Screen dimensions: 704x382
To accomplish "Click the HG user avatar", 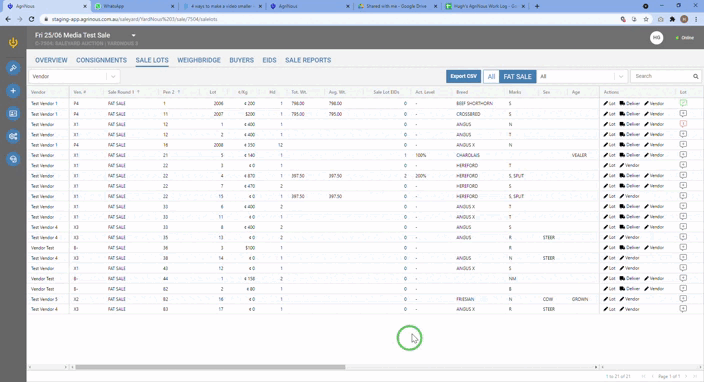I will point(656,38).
